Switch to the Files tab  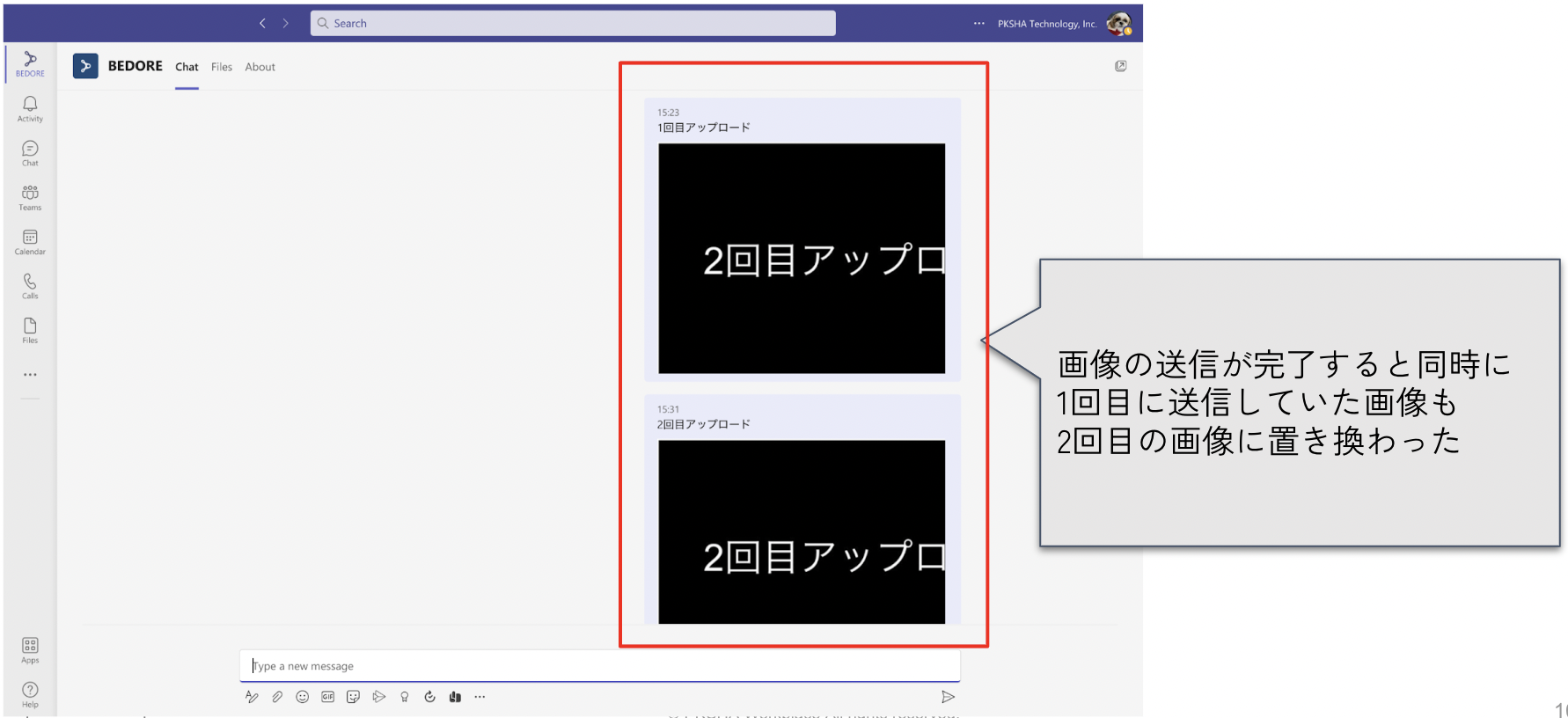[x=222, y=67]
